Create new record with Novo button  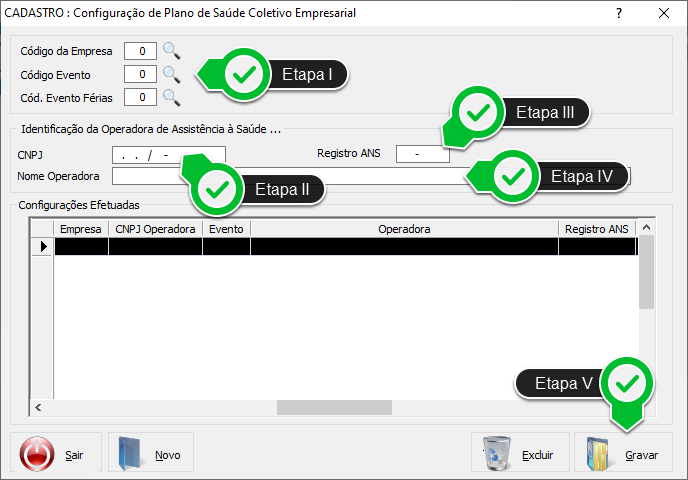tap(151, 453)
